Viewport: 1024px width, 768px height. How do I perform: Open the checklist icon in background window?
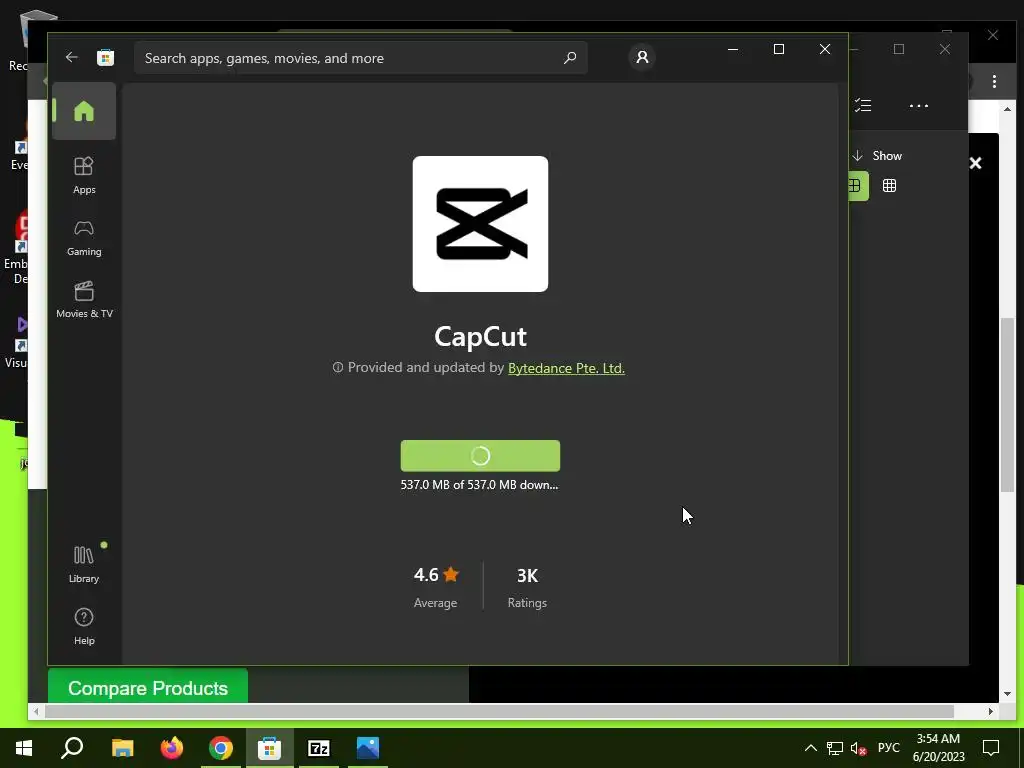pos(863,105)
